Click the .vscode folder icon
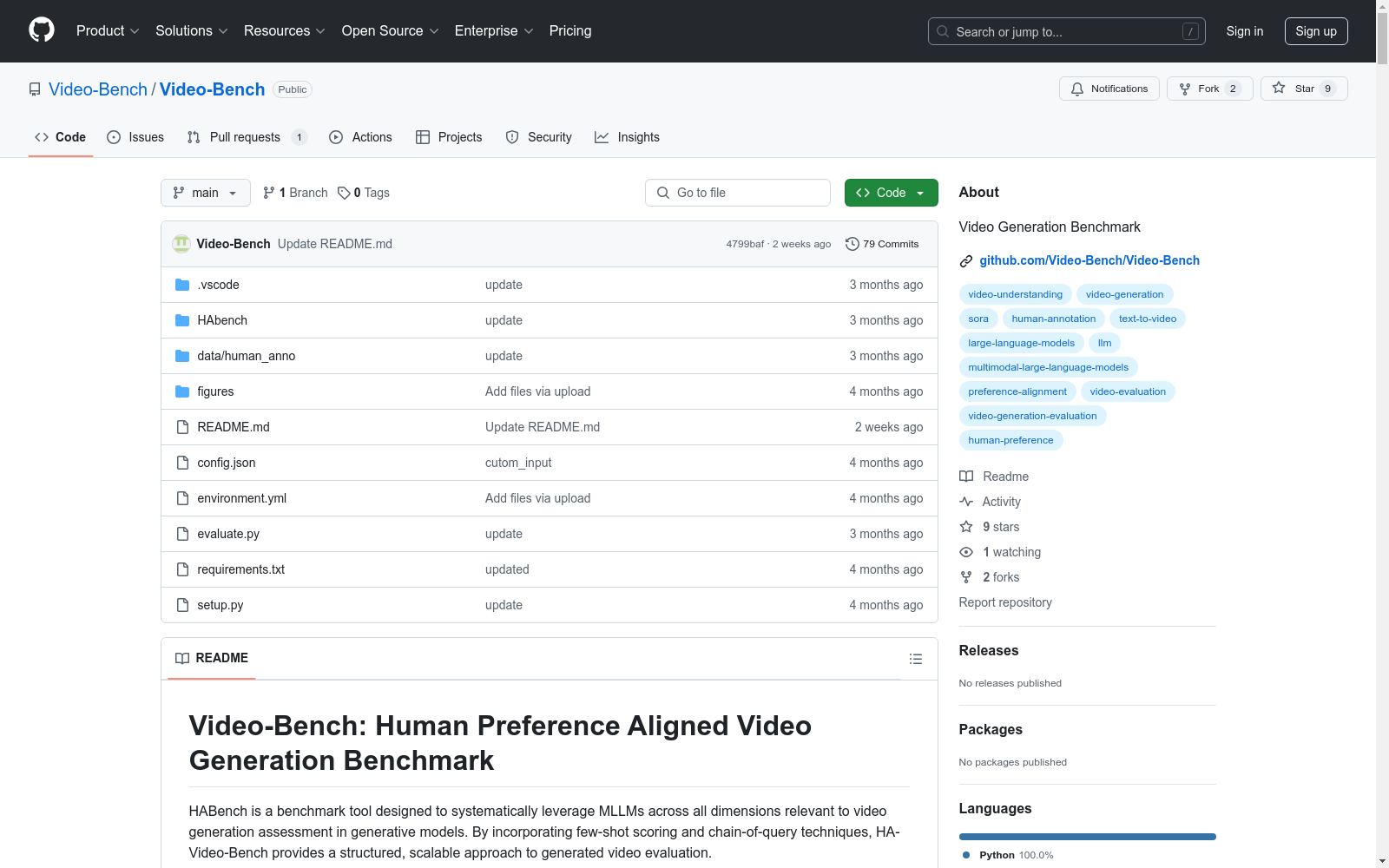 (x=182, y=285)
